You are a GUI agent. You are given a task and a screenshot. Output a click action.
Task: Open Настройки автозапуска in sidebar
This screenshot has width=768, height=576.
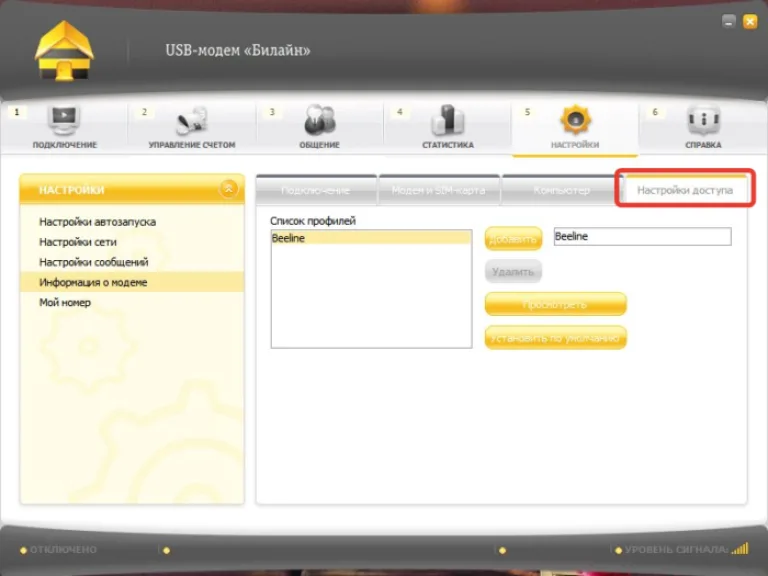pos(97,222)
